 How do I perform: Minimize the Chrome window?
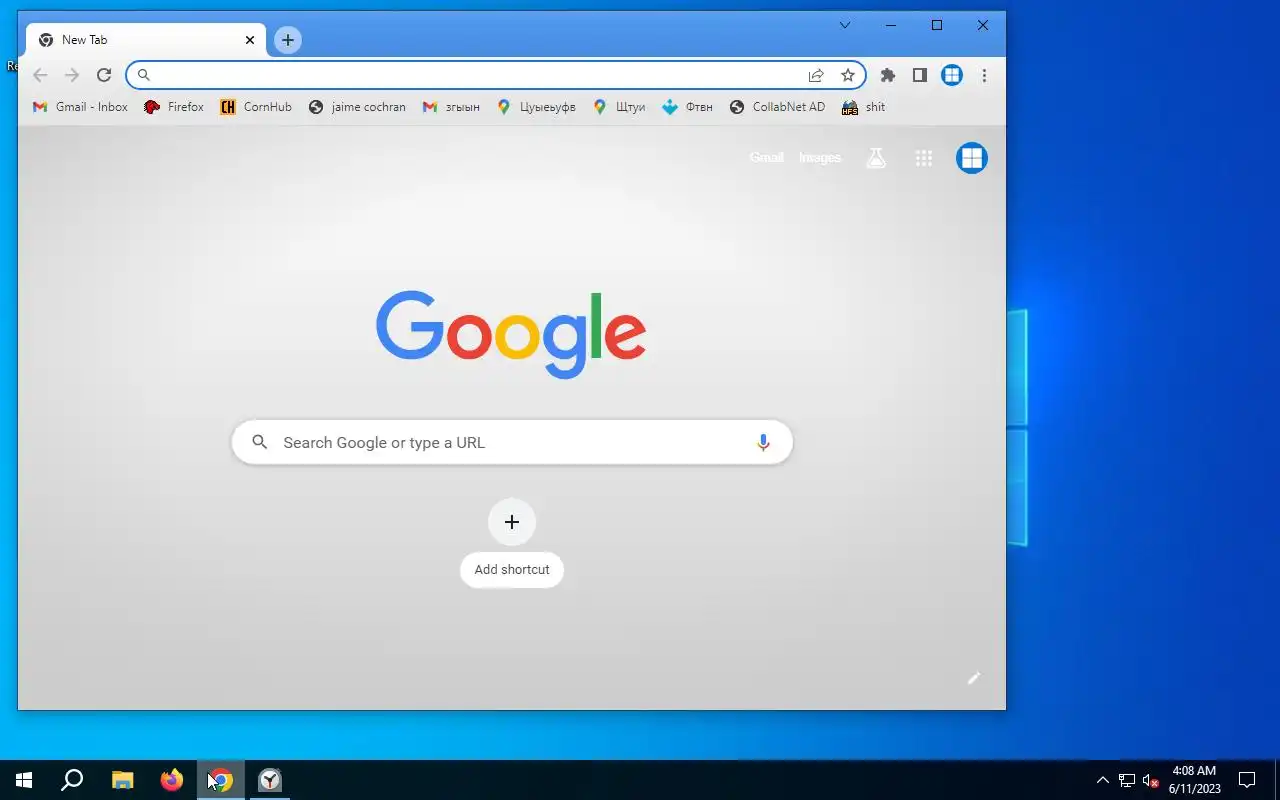click(x=891, y=25)
